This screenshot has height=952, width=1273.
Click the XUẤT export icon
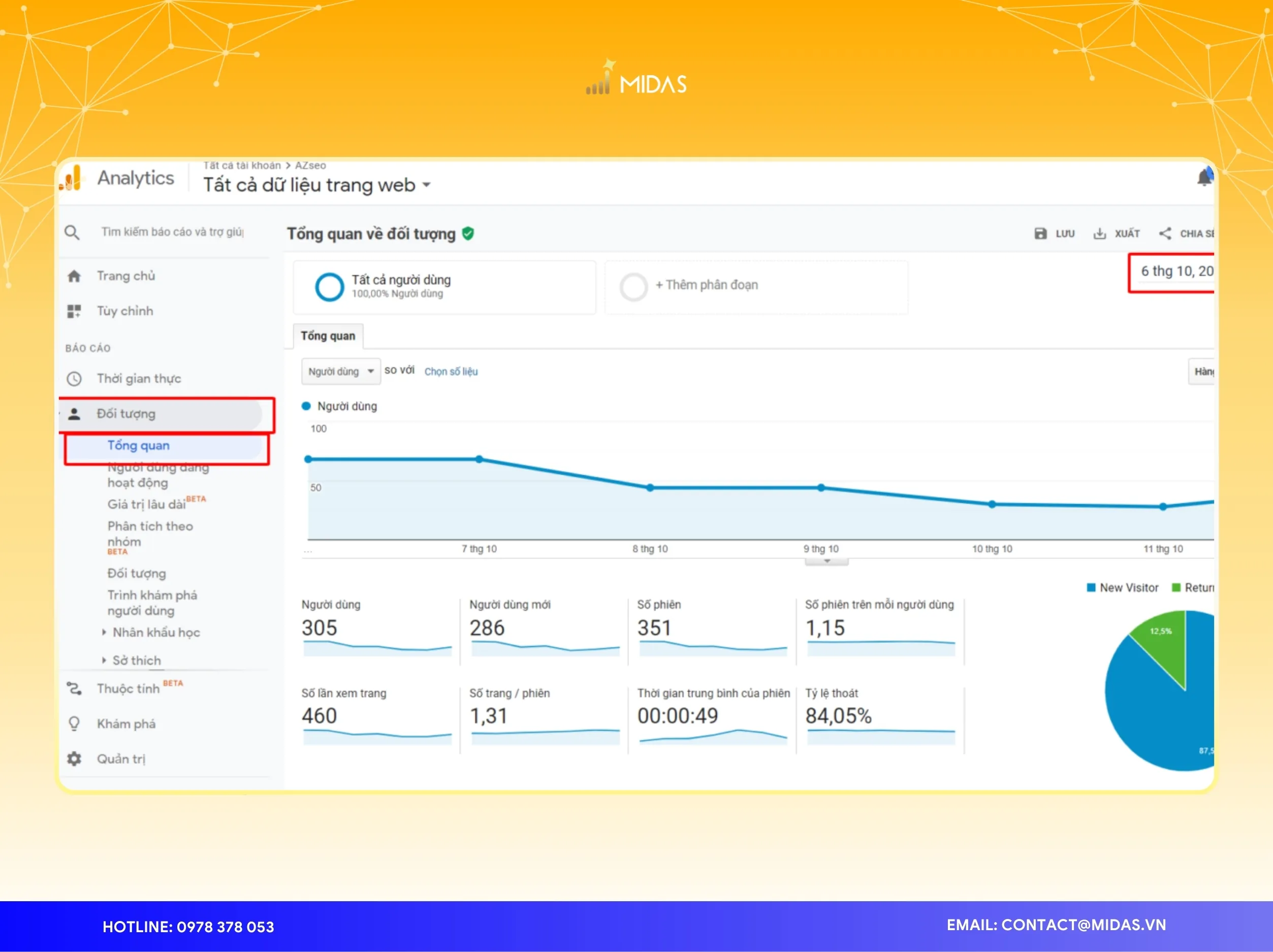(1100, 233)
